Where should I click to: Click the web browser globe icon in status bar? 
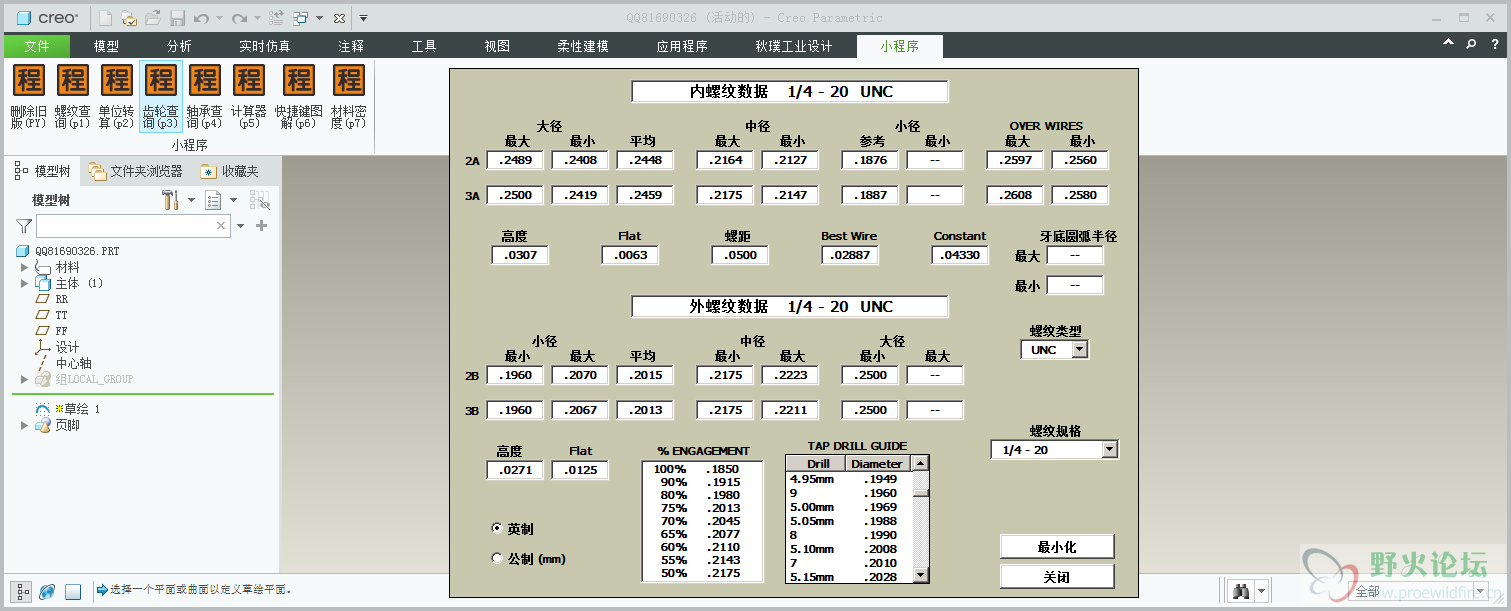[x=47, y=591]
